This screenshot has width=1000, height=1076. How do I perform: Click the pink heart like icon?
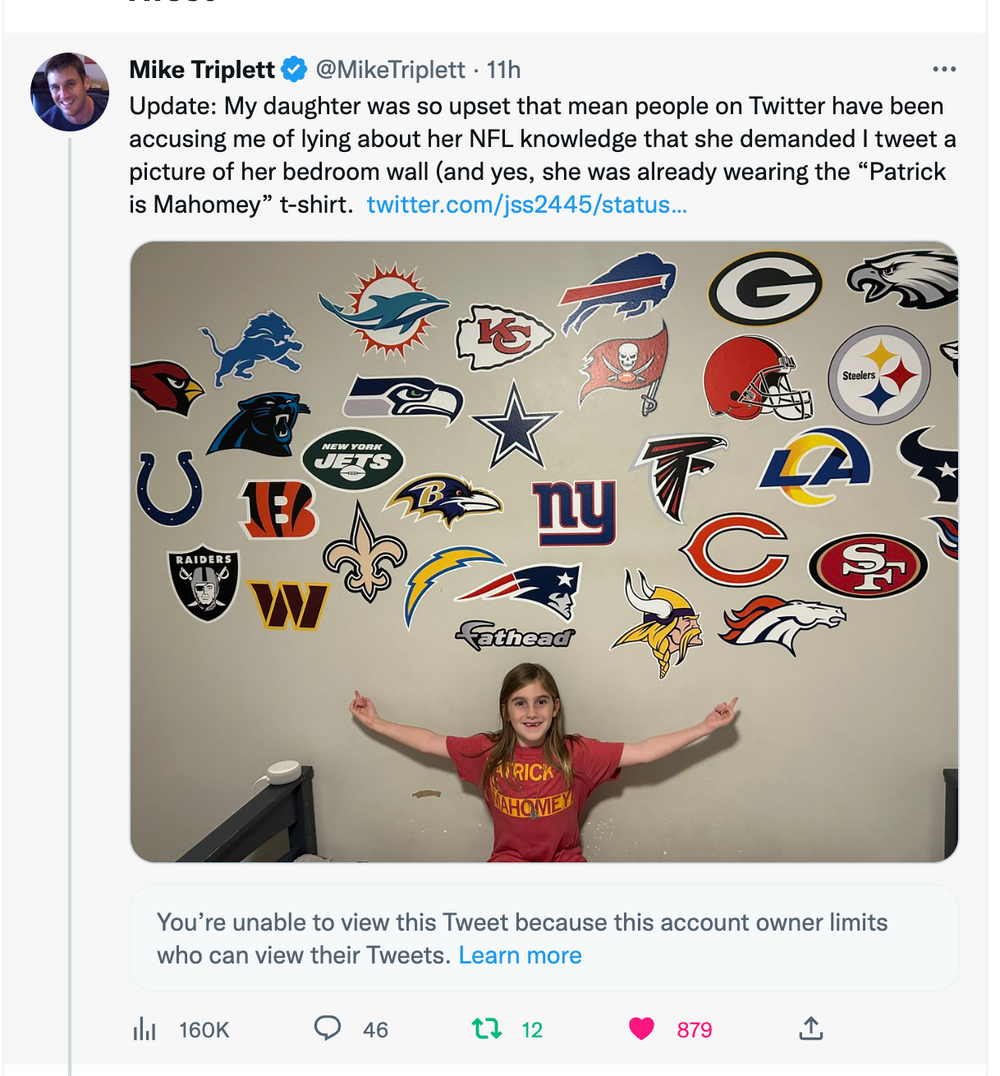click(641, 1028)
